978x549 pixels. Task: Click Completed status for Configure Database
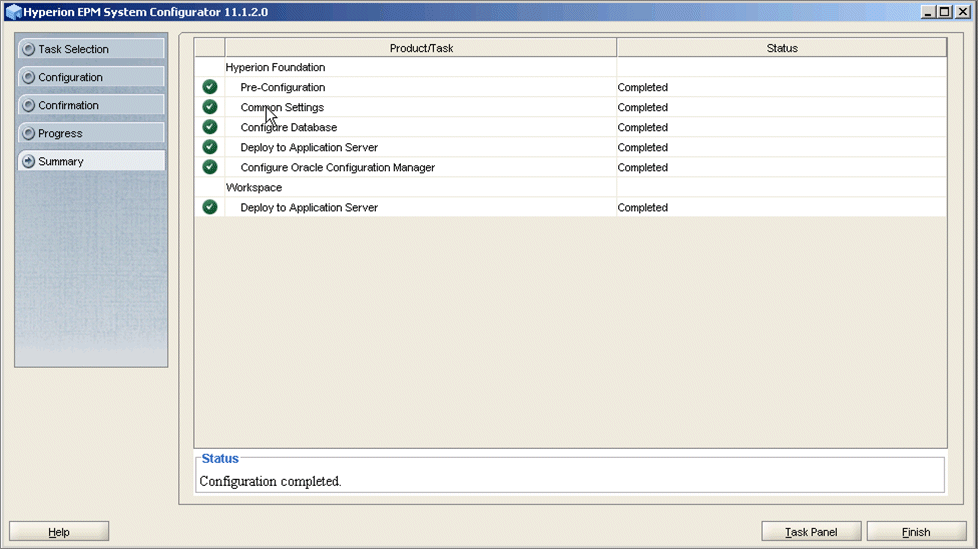coord(642,127)
